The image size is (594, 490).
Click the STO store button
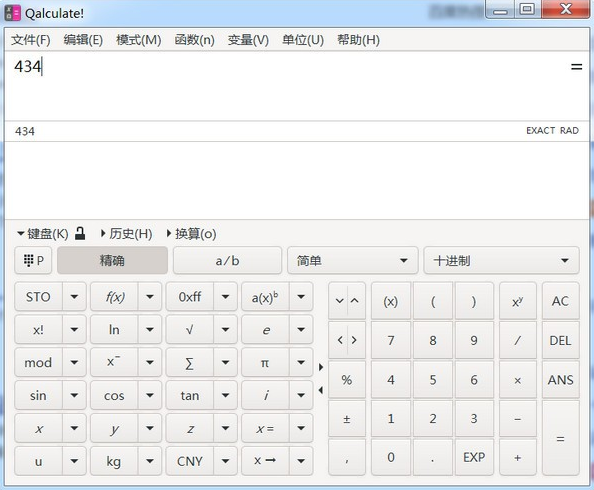[x=38, y=297]
